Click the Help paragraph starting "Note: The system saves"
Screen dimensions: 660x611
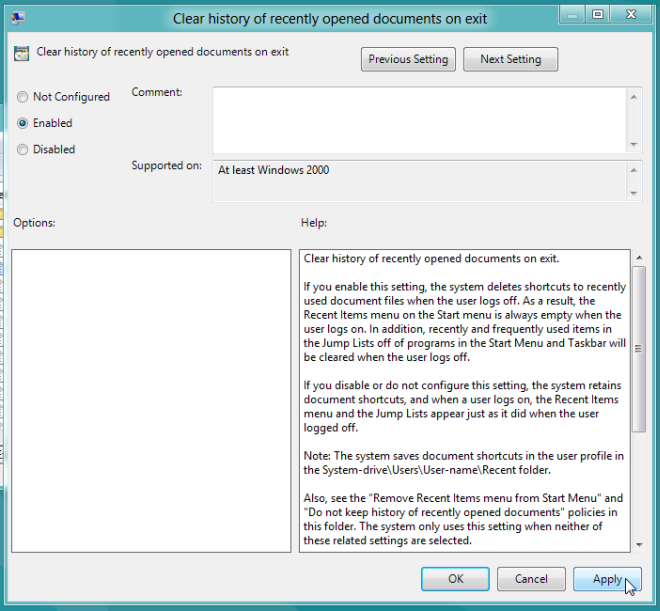[x=463, y=463]
